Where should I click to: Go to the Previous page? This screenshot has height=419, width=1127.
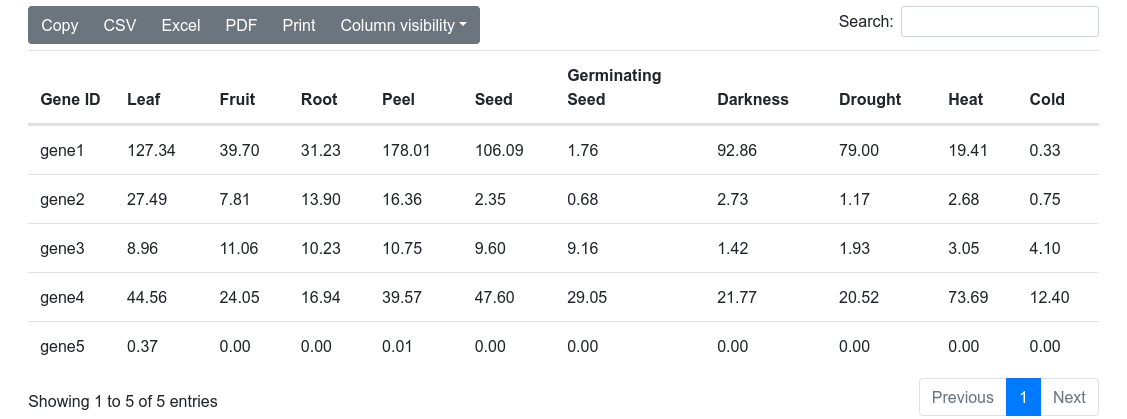pyautogui.click(x=962, y=397)
